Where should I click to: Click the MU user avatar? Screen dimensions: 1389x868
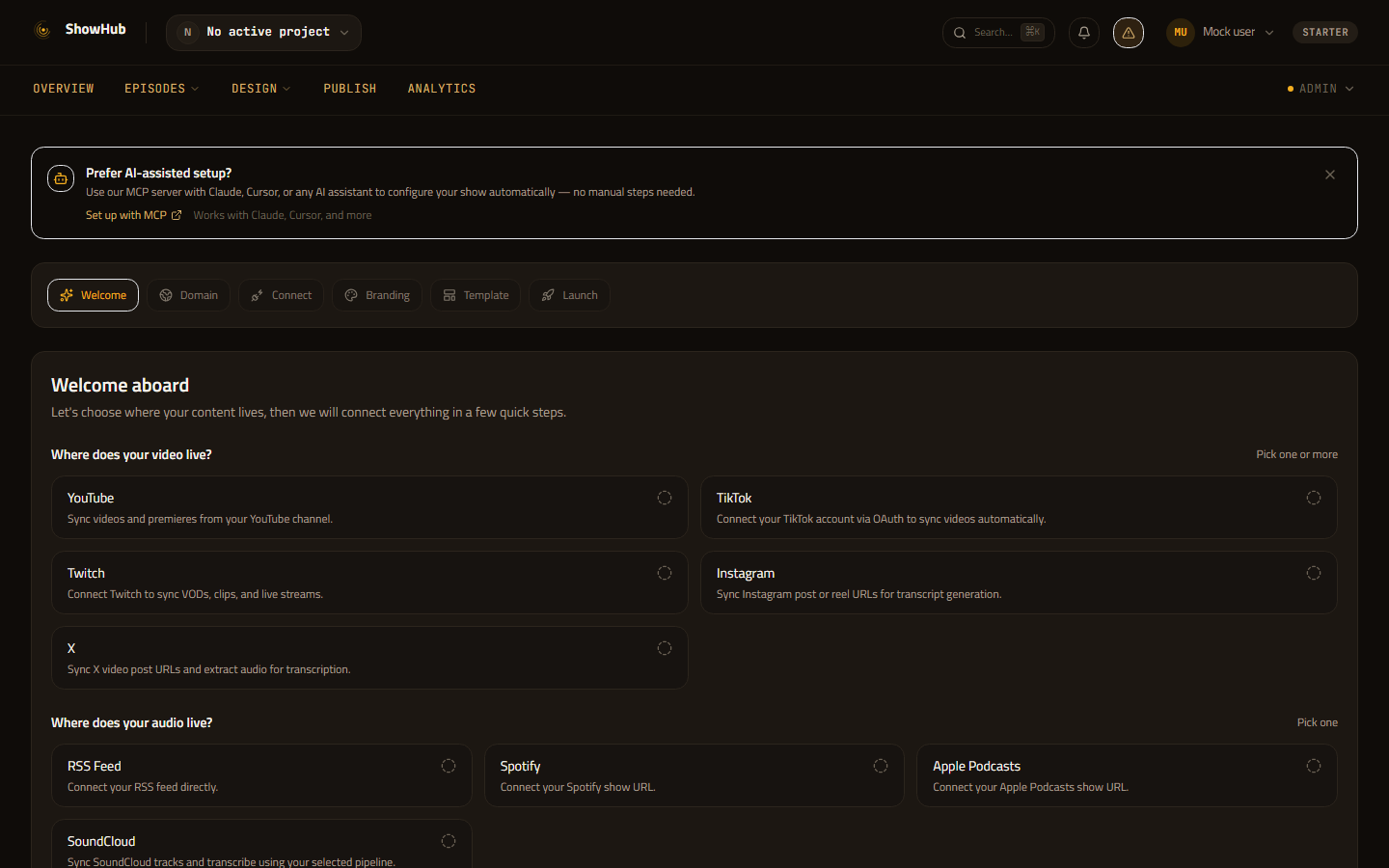click(x=1181, y=33)
